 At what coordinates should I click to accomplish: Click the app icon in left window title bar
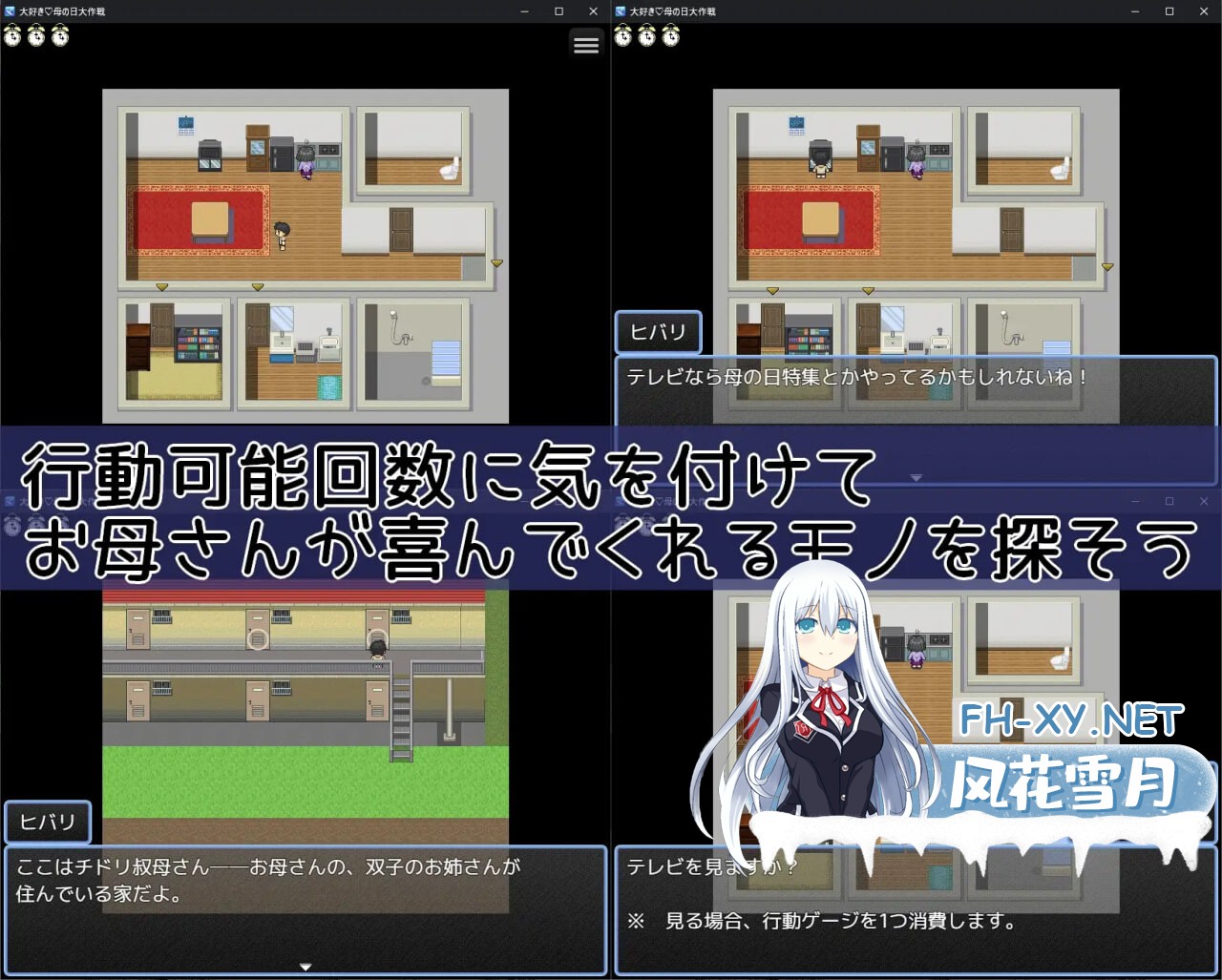coord(10,11)
